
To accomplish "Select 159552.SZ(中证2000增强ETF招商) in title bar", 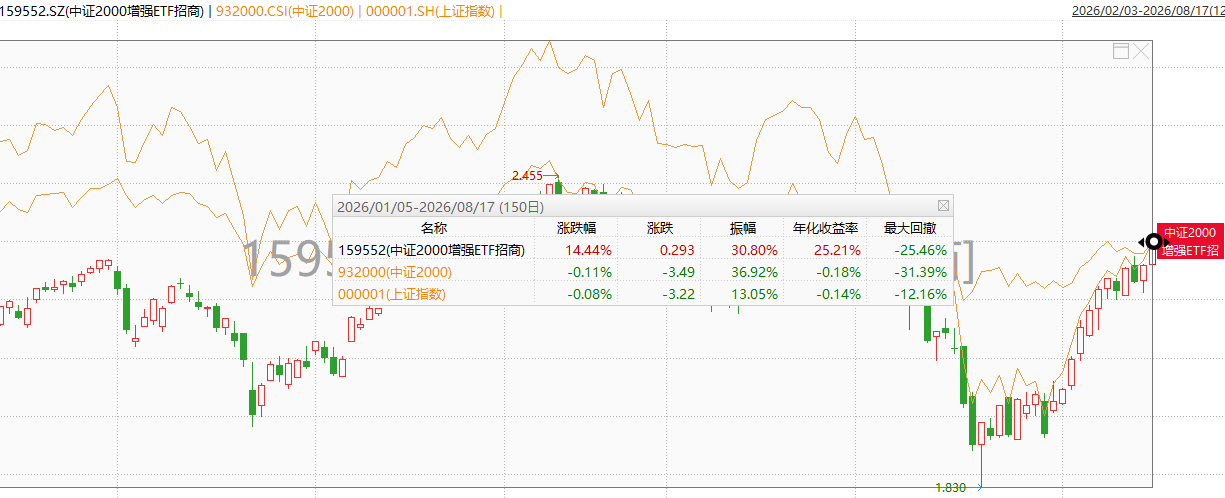I will 103,11.
